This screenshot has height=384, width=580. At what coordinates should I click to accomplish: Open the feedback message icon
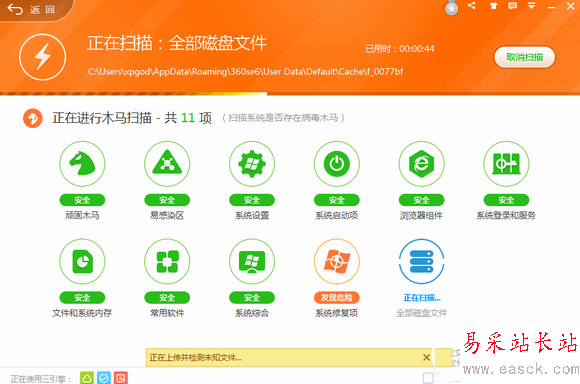coord(512,6)
